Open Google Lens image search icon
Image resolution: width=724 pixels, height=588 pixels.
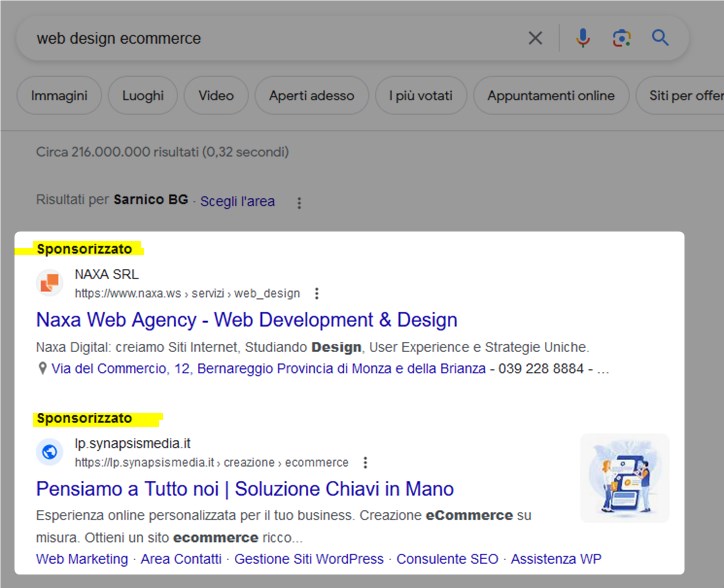[621, 38]
